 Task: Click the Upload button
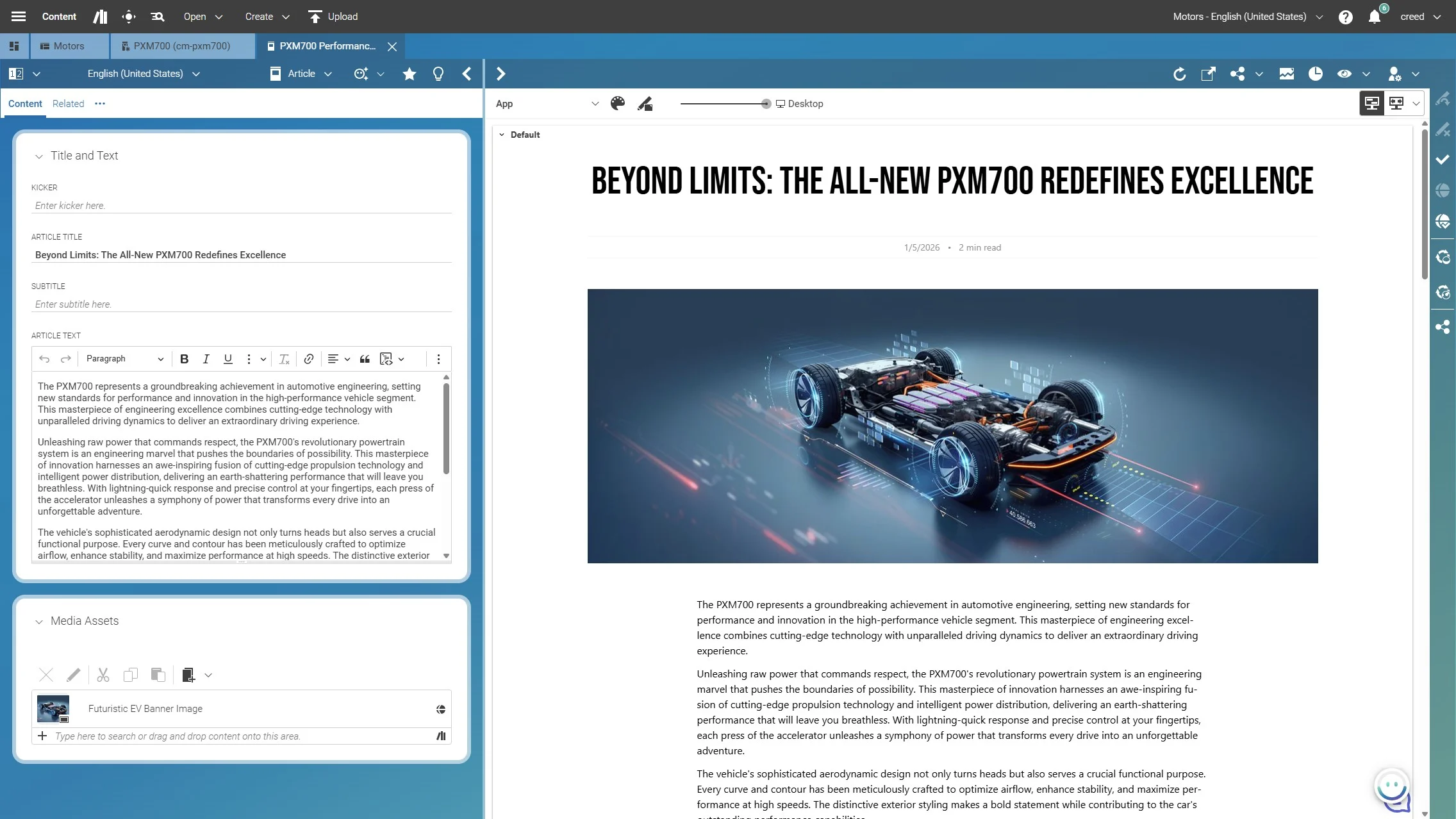point(333,17)
